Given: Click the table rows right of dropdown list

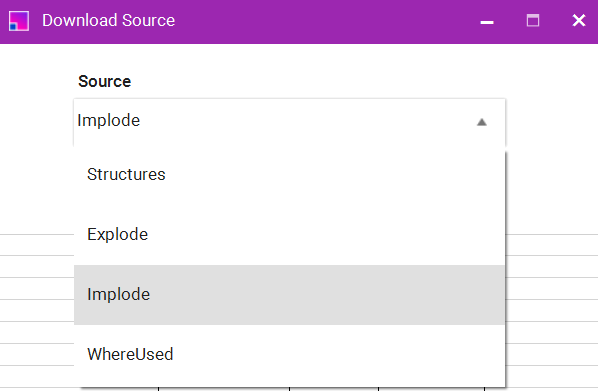Looking at the screenshot, I should [x=552, y=309].
